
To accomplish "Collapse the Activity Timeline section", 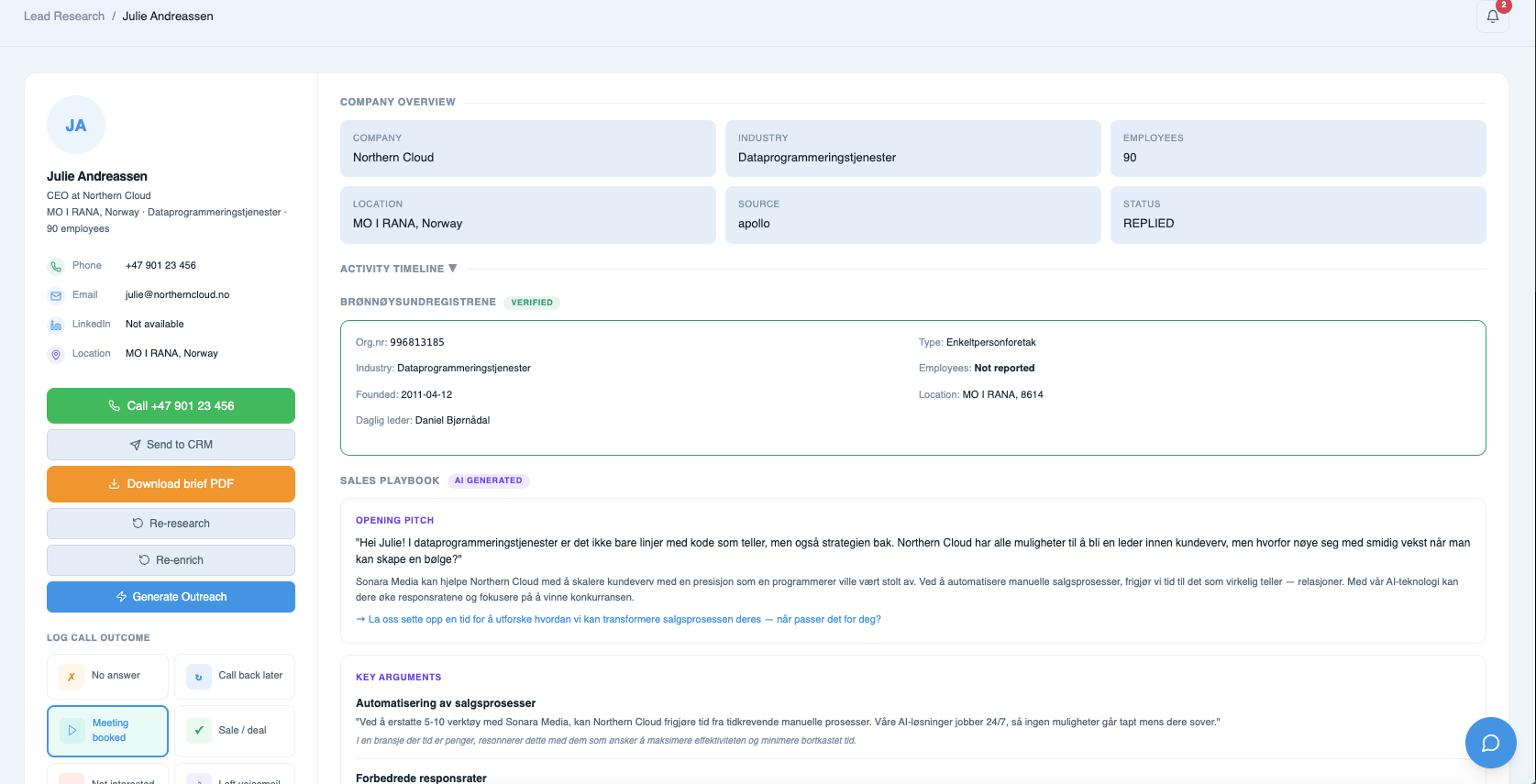I will tap(399, 269).
